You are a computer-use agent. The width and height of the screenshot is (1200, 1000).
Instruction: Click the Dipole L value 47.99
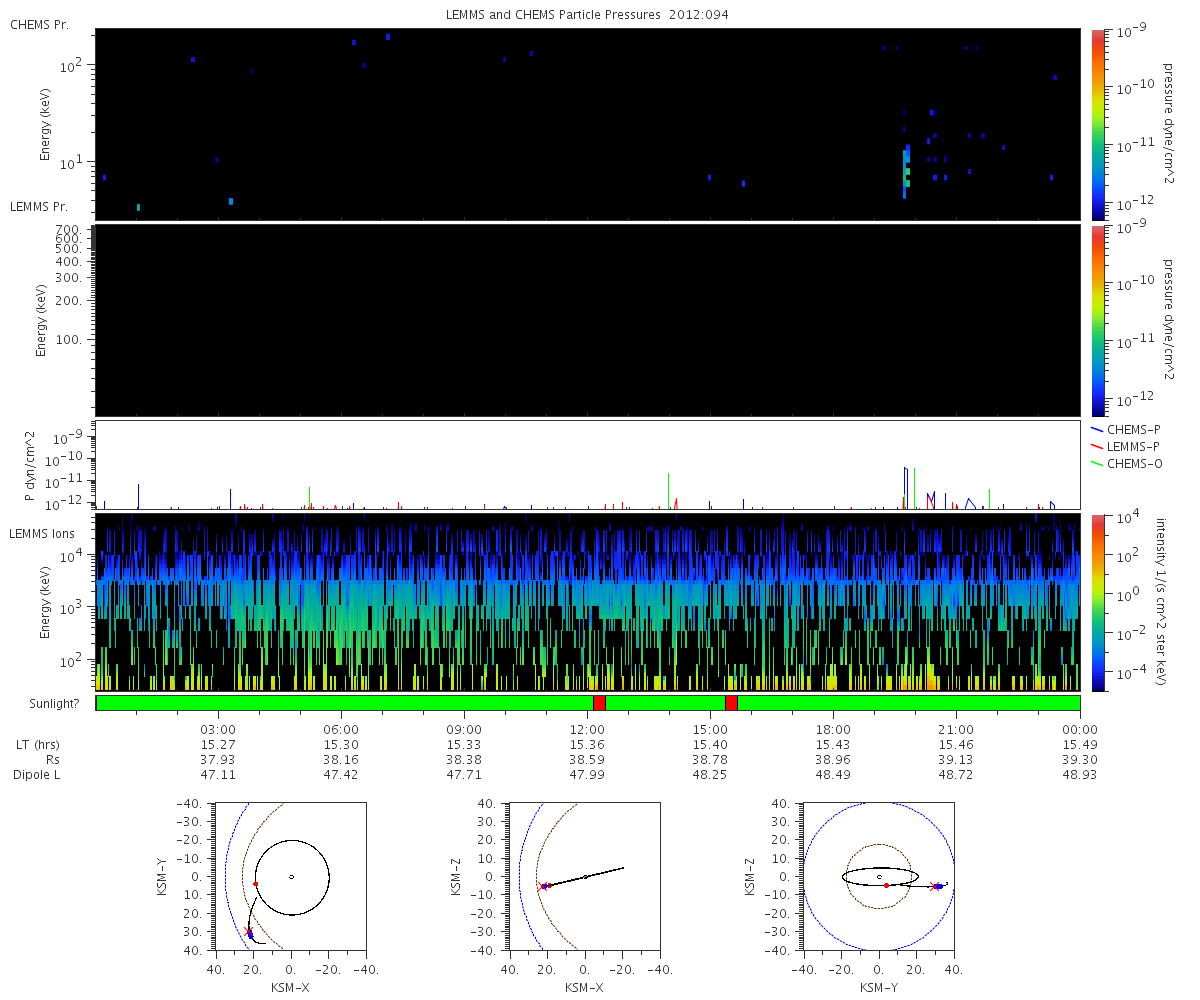587,775
